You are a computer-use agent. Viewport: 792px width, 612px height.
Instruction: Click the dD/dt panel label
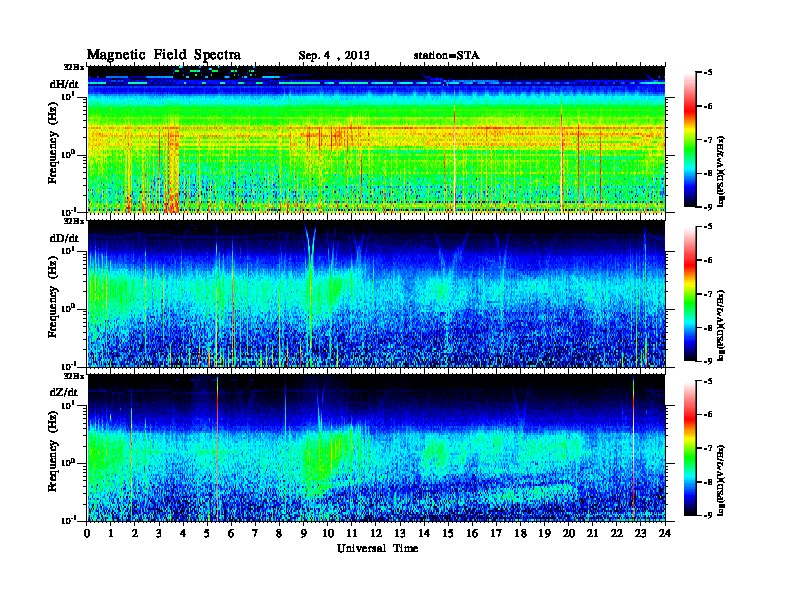coord(64,238)
